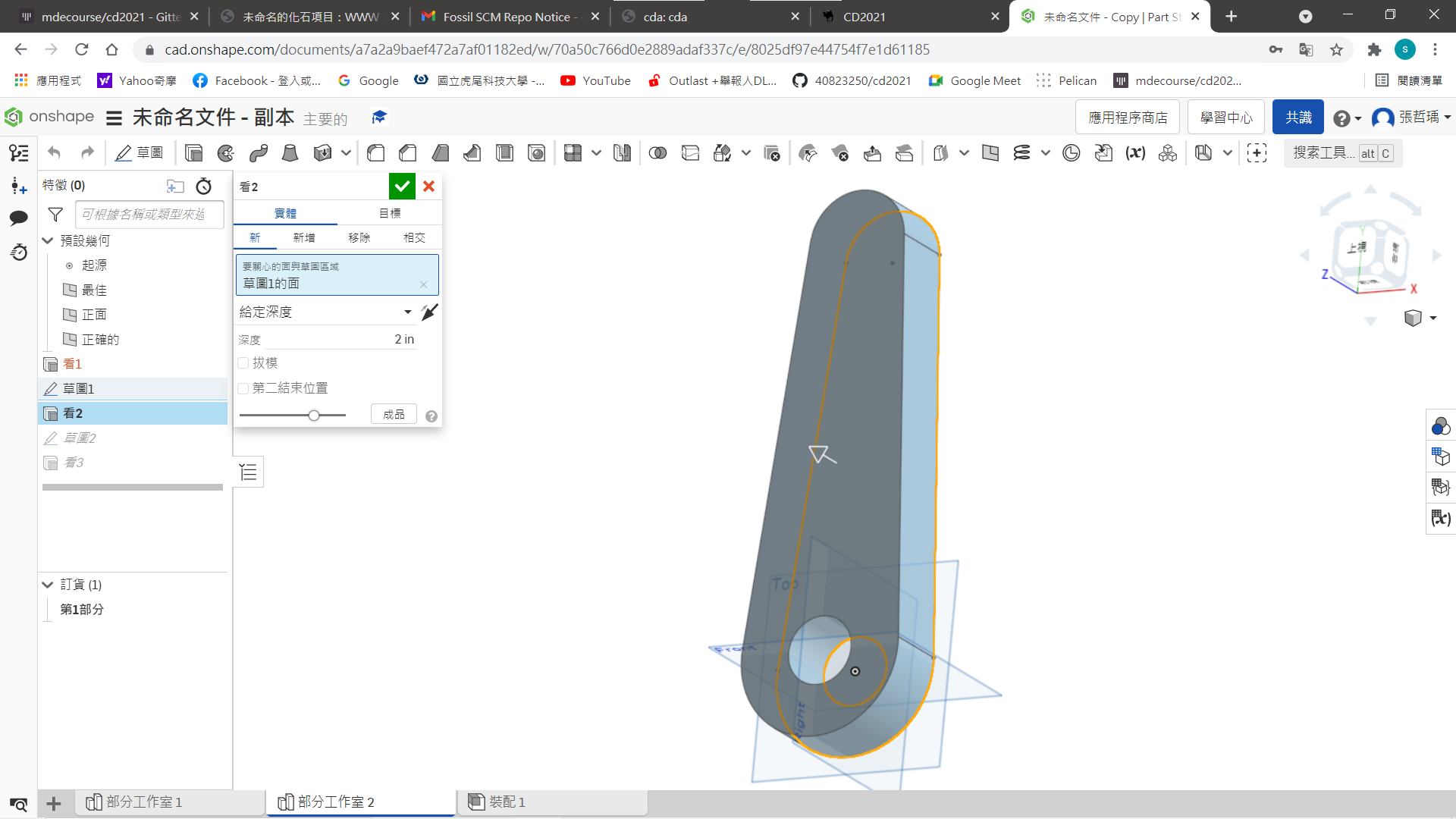Select the Extrude tool icon

[193, 153]
